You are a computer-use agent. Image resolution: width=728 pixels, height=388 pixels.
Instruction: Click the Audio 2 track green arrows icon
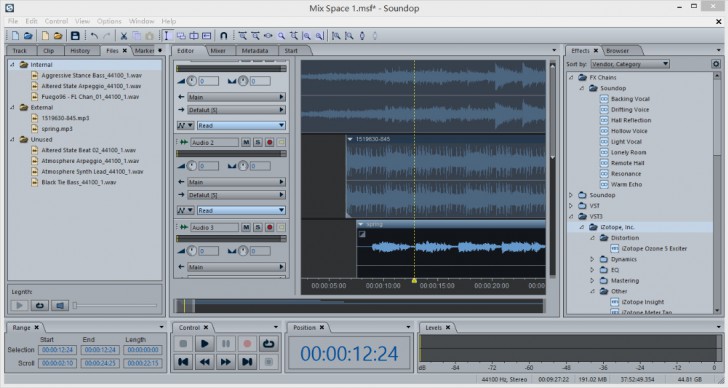[183, 142]
